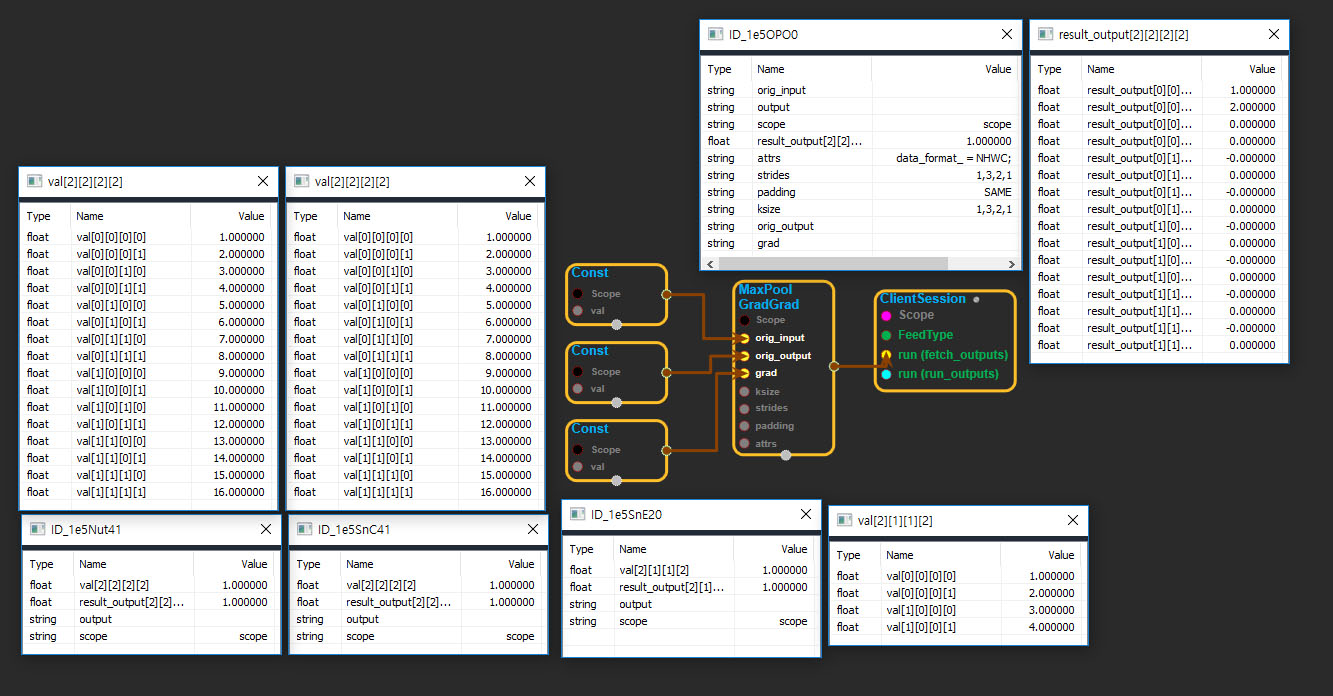Select the padding row with value SAME
The image size is (1333, 696).
pyautogui.click(x=860, y=192)
